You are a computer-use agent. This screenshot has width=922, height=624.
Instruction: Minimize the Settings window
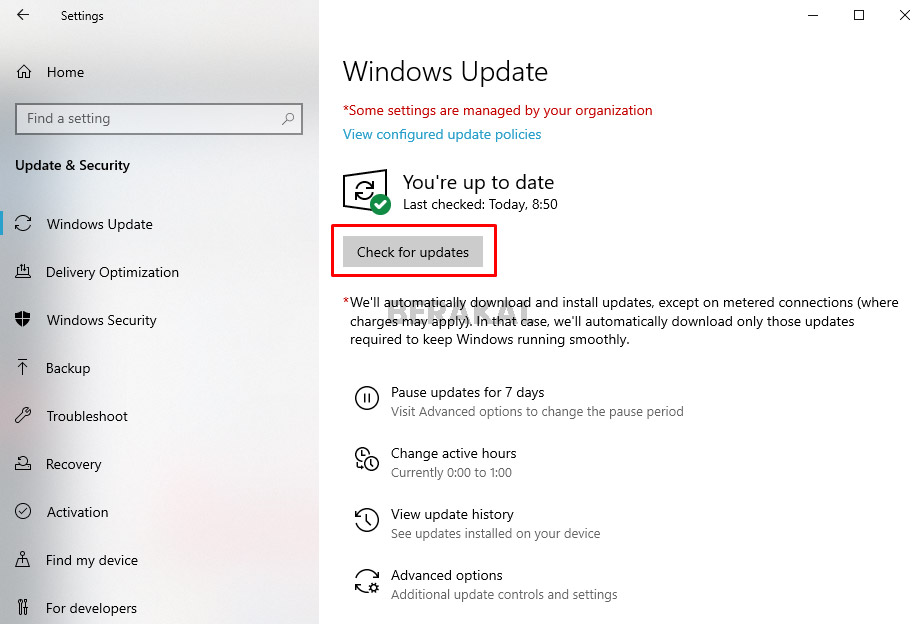tap(813, 15)
